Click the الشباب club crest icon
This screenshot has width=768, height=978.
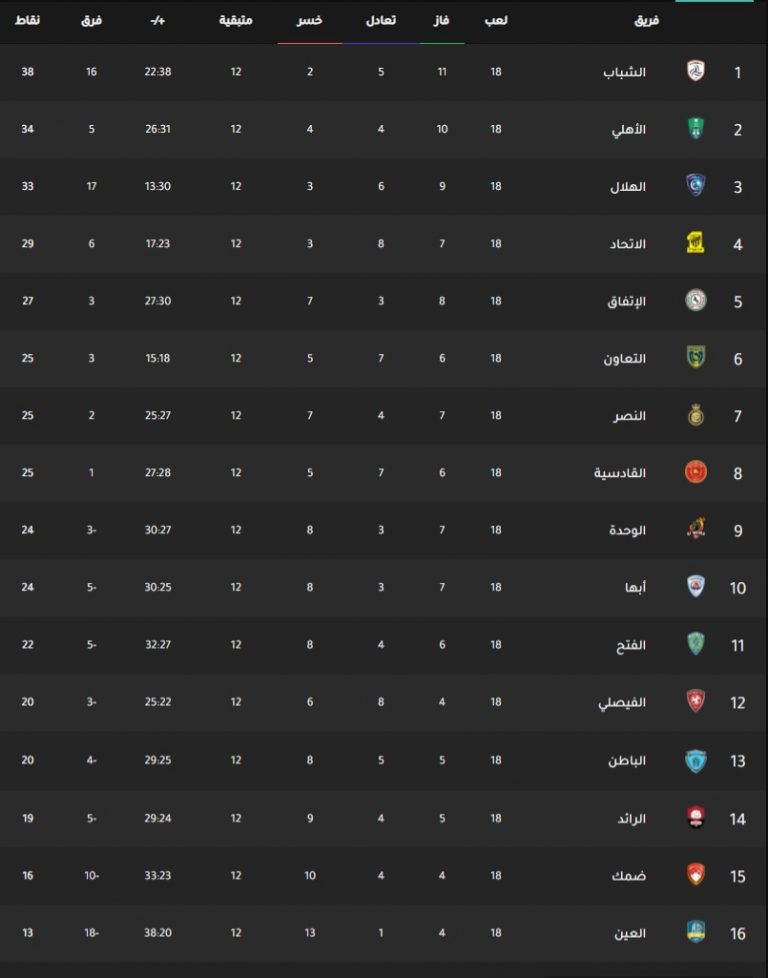point(696,71)
